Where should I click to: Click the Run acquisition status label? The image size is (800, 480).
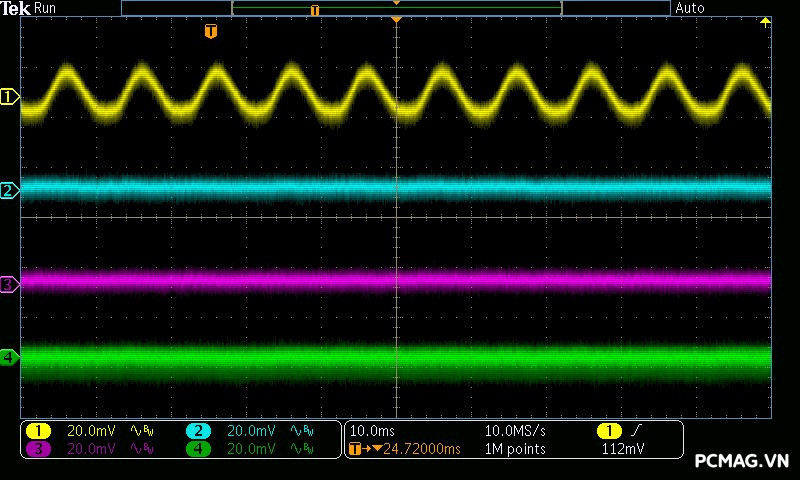(45, 8)
